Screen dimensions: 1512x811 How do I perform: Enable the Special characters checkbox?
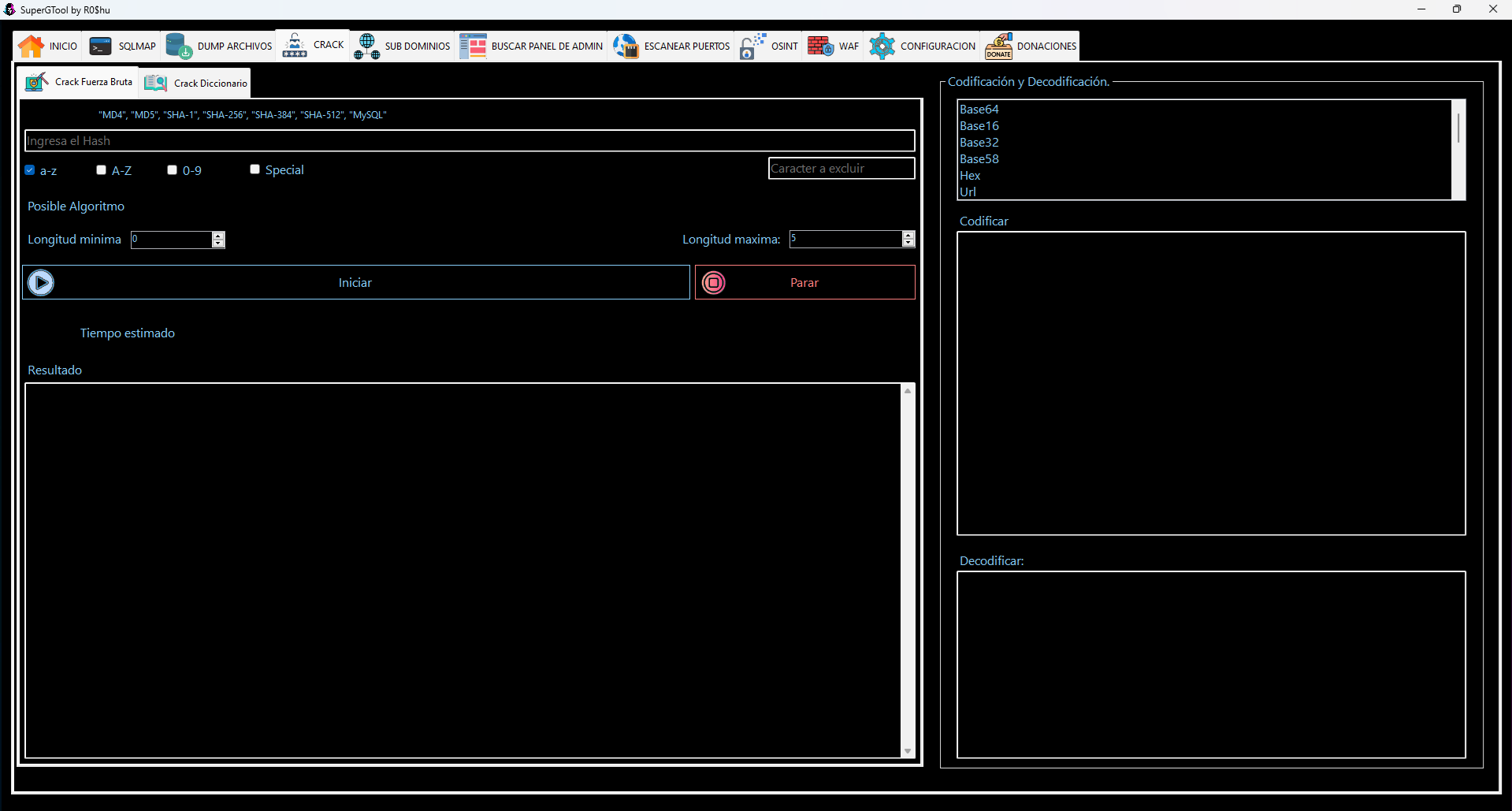click(254, 169)
